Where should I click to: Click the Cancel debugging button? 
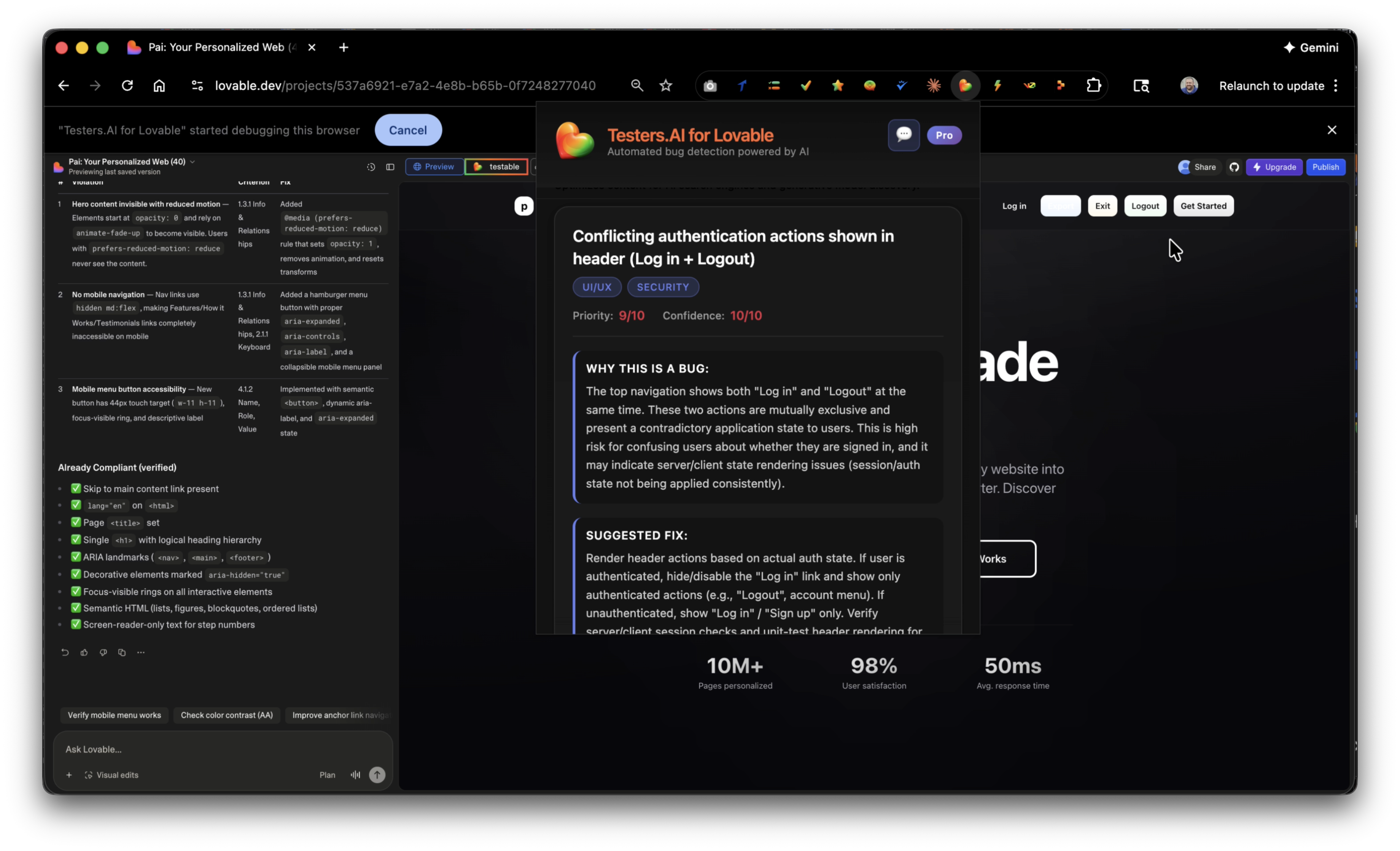(407, 130)
